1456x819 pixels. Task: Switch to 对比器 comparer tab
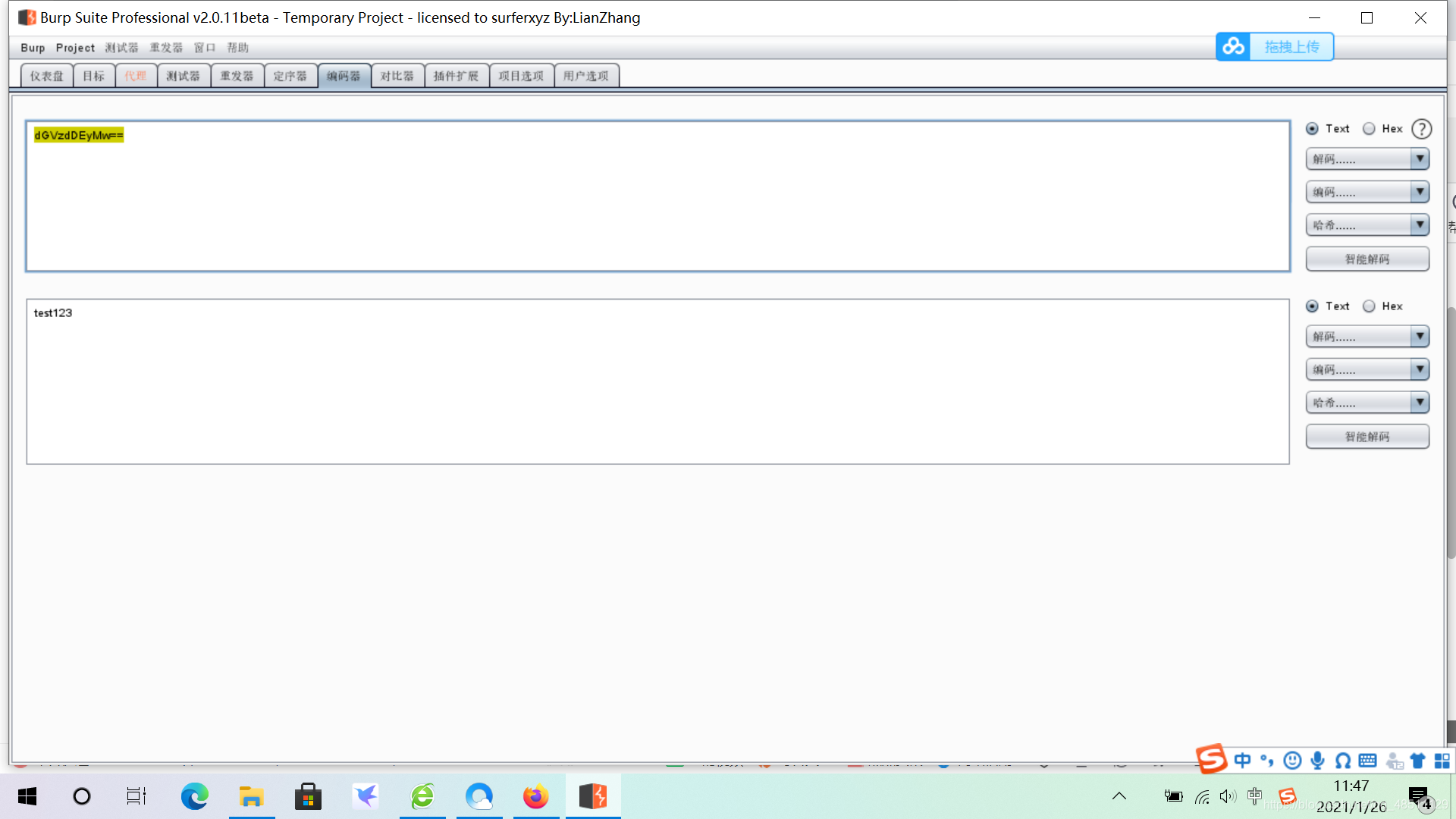(397, 76)
